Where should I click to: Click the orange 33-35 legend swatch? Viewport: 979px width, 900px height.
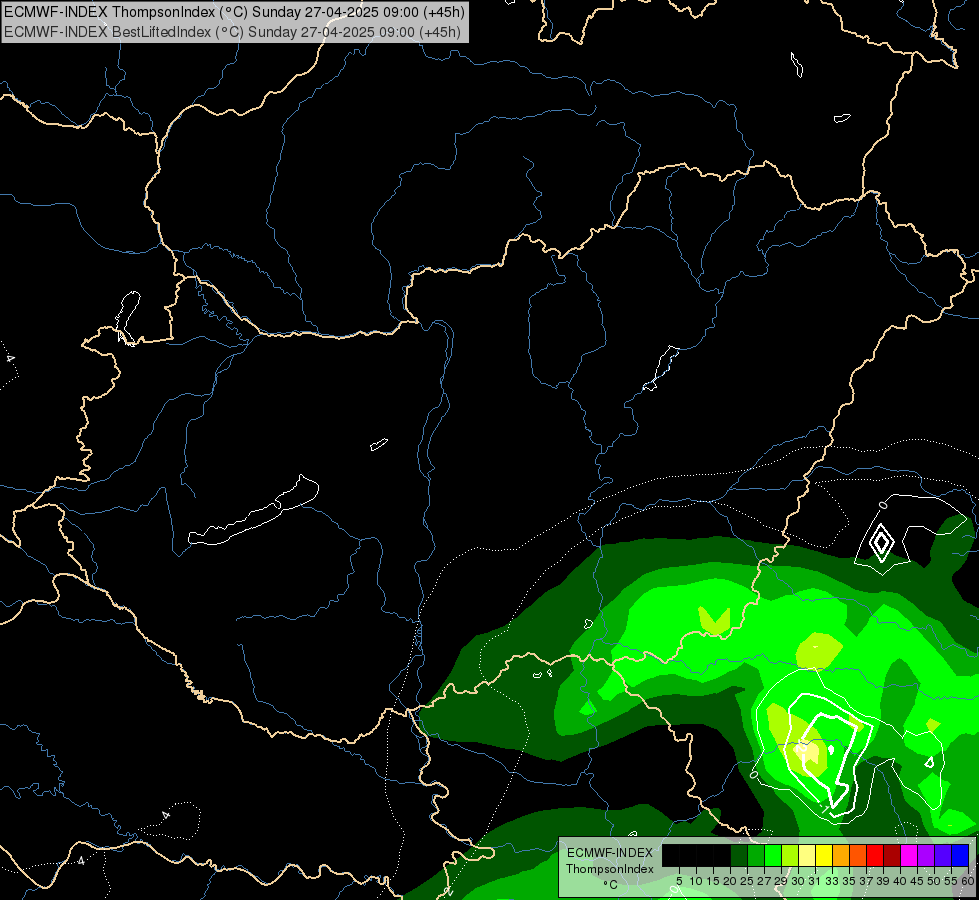tap(841, 856)
